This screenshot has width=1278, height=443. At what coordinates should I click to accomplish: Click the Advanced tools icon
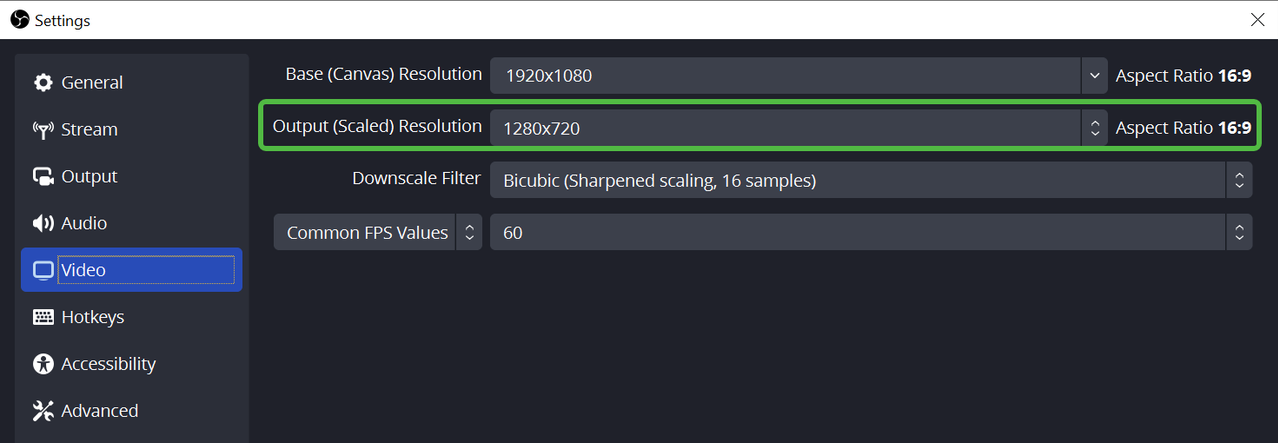pyautogui.click(x=43, y=411)
